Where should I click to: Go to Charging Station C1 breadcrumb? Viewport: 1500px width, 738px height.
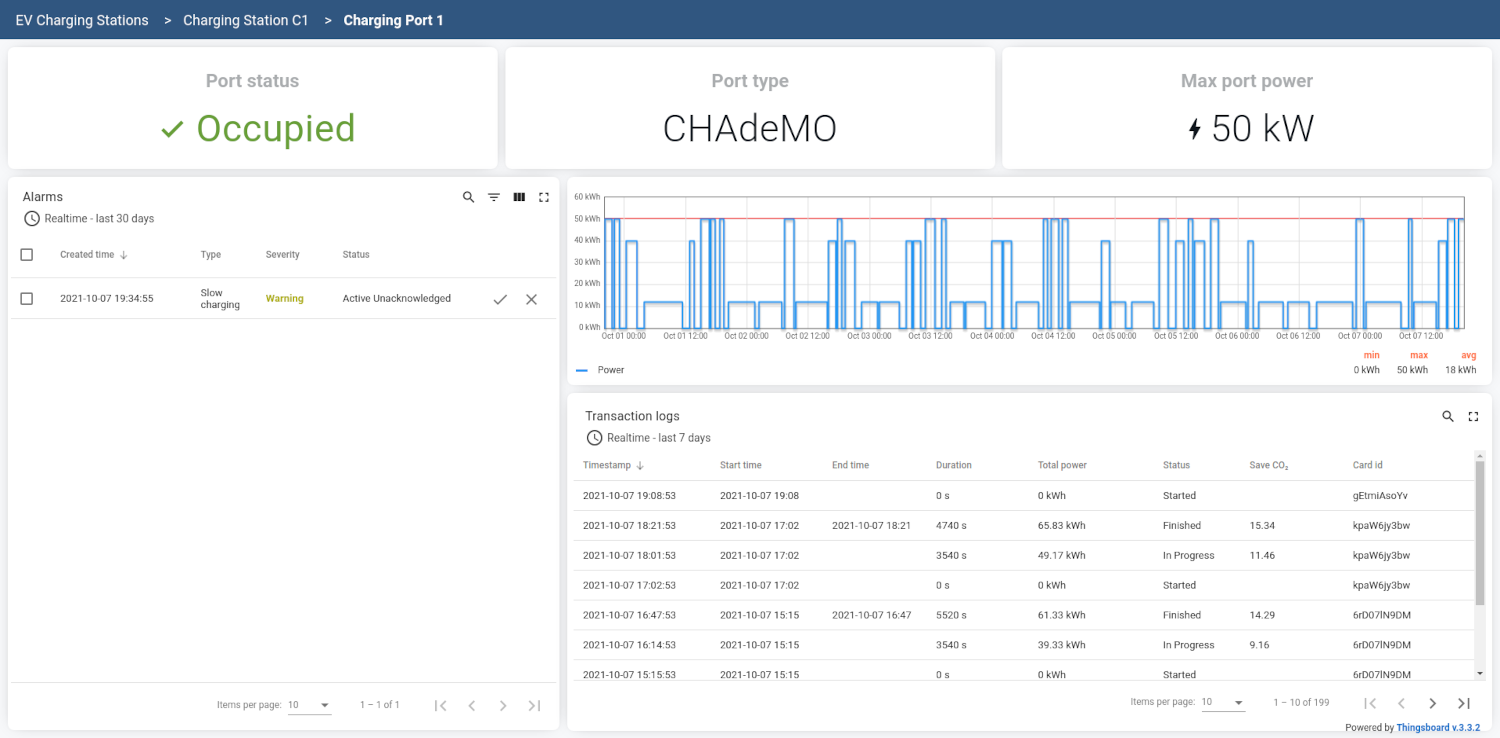[x=246, y=20]
